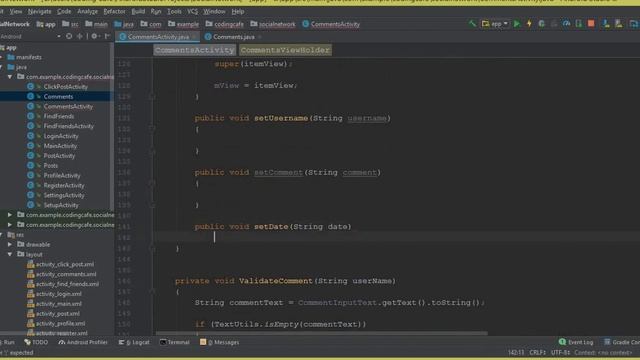
Task: Select CommentsActivity in the project tree
Action: click(68, 106)
